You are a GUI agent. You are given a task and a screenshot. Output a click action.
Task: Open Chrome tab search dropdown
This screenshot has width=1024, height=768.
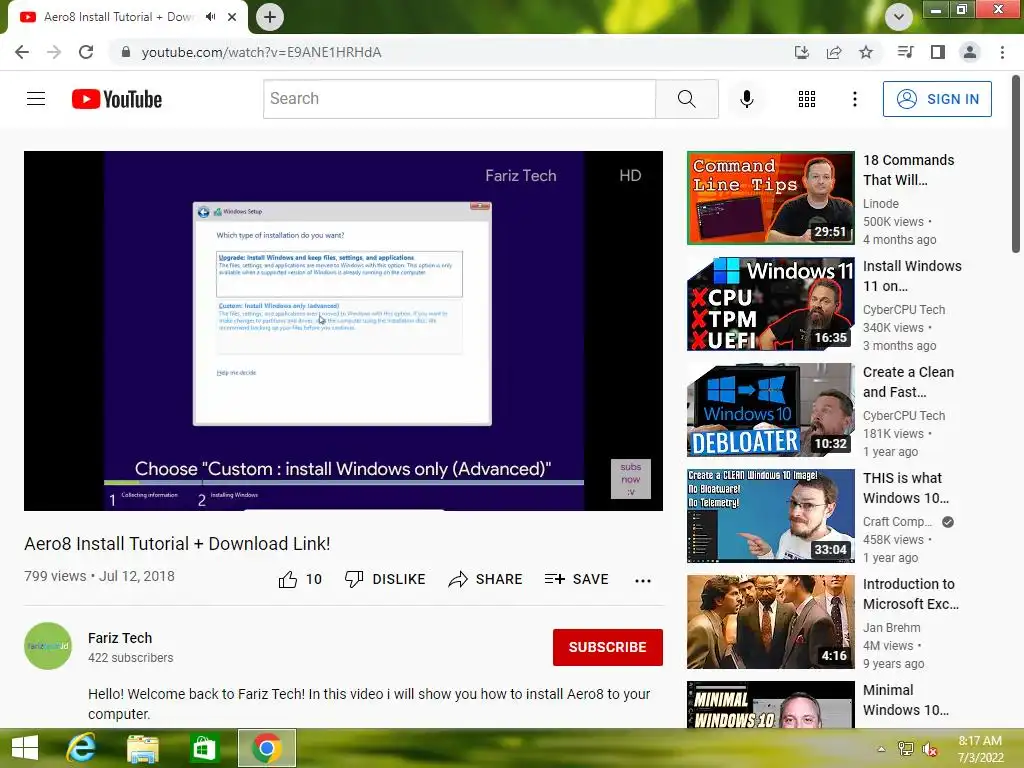(899, 17)
